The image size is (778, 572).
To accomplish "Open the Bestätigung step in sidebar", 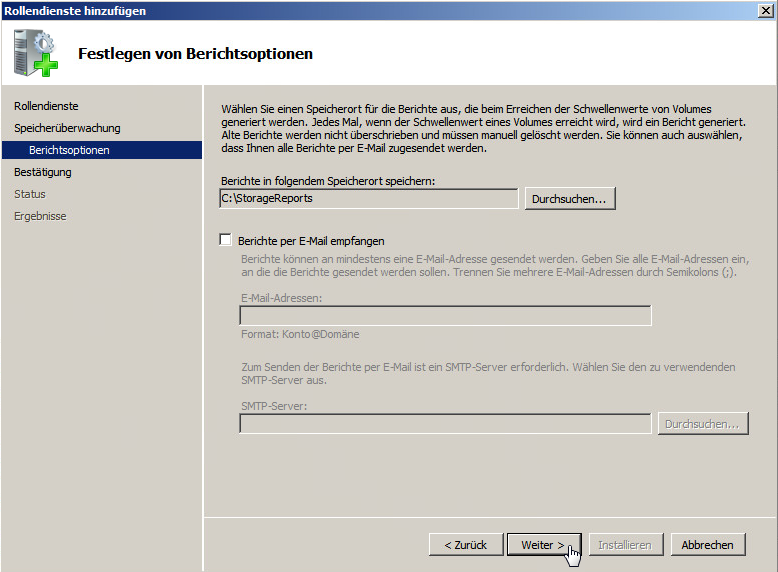I will [x=43, y=172].
